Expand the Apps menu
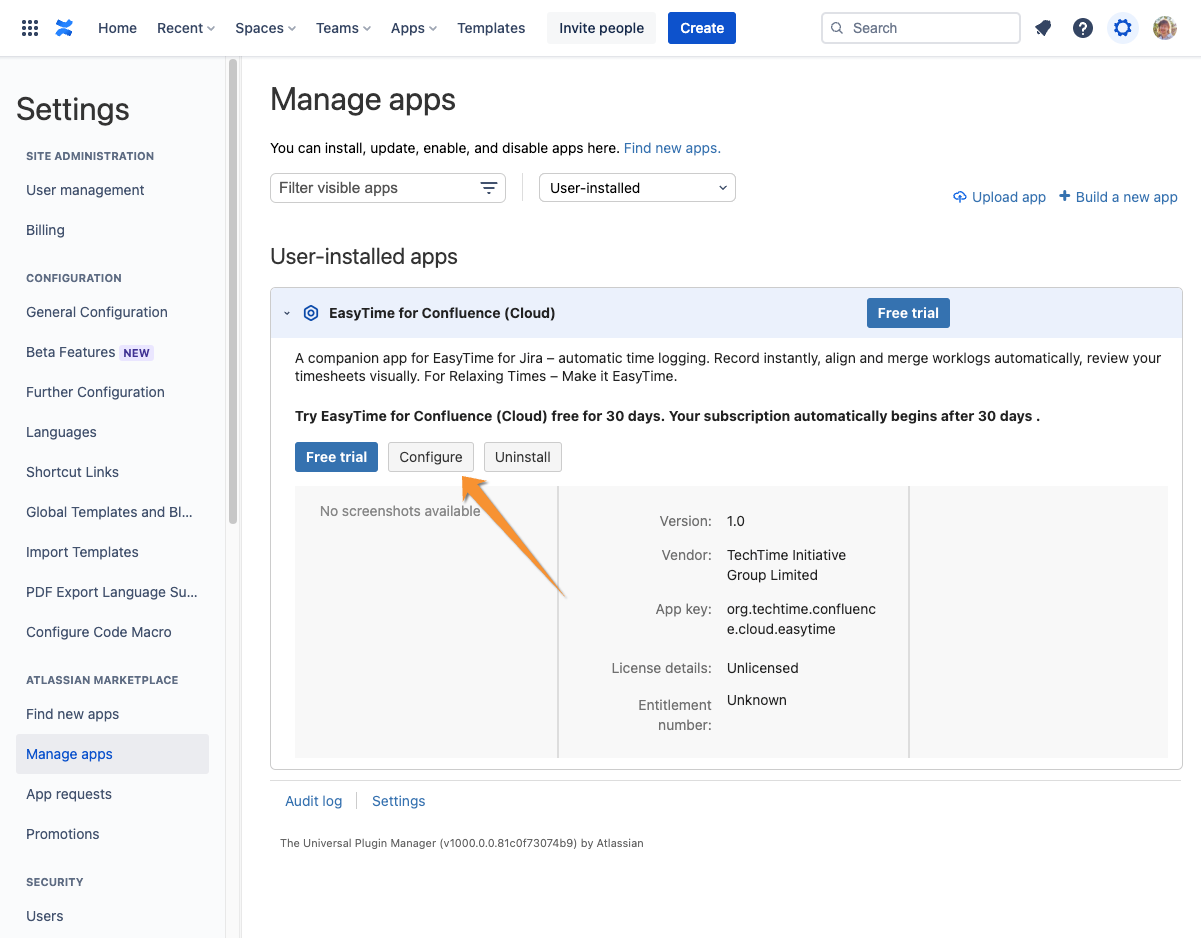The height and width of the screenshot is (938, 1201). 414,28
